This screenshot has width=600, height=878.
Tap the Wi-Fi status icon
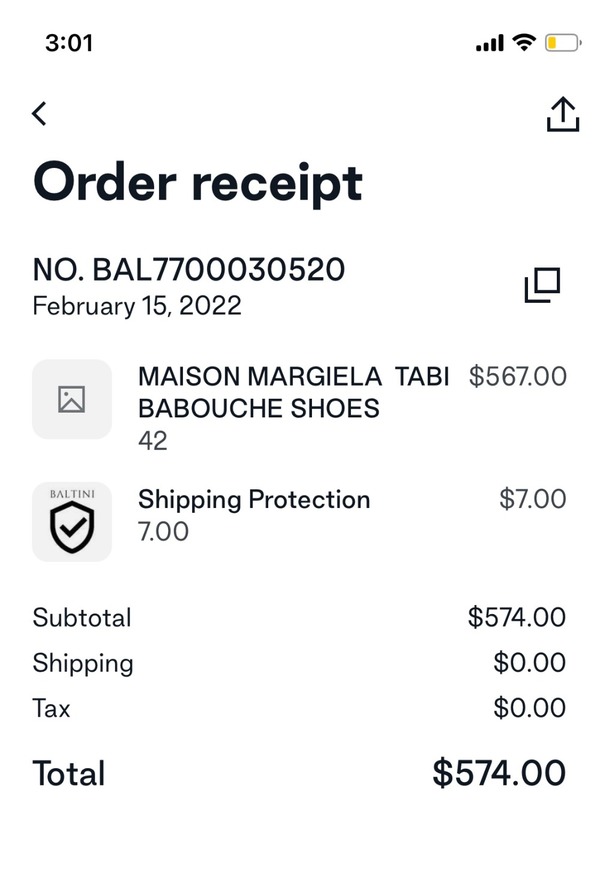523,43
